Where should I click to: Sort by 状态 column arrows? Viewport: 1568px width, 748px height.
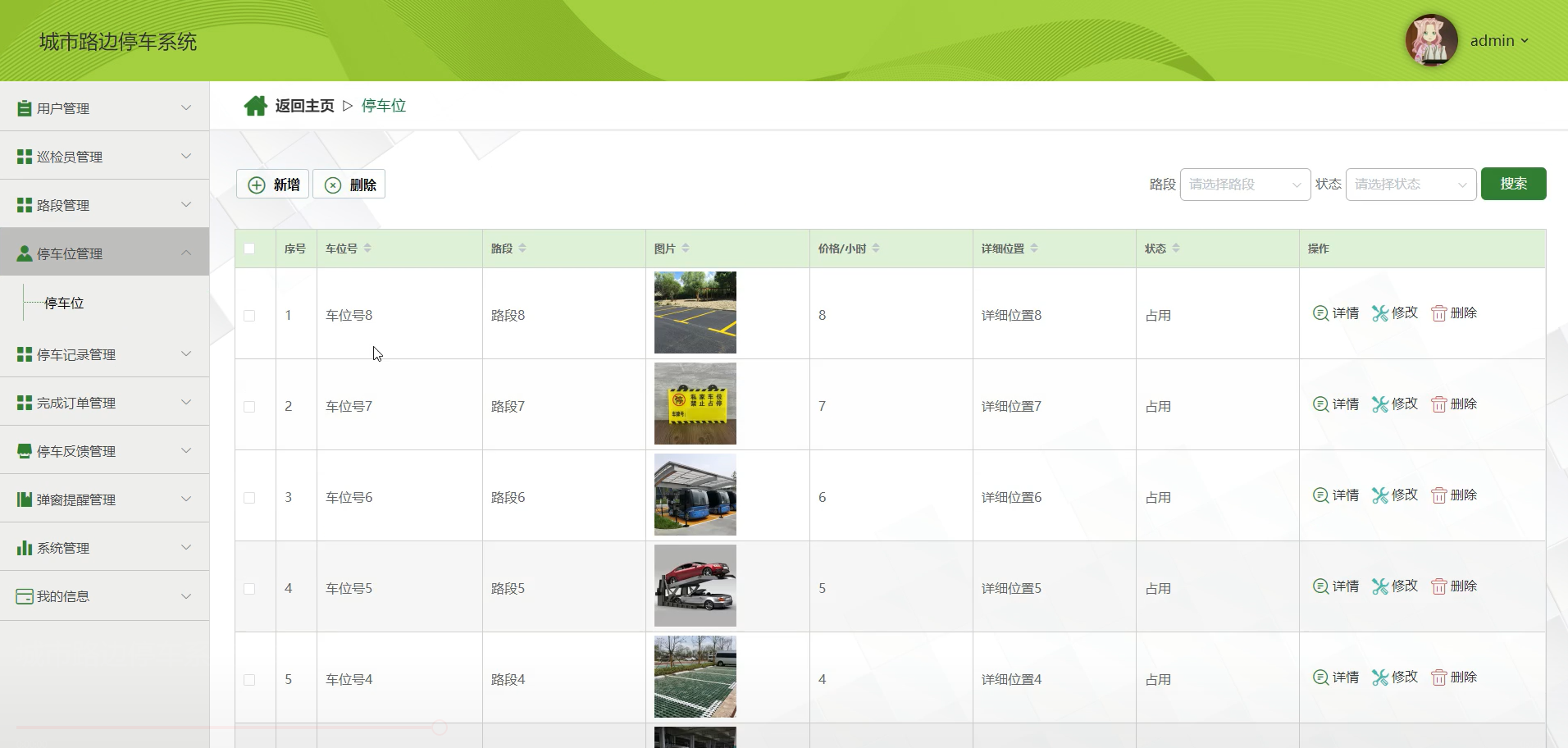[1176, 249]
